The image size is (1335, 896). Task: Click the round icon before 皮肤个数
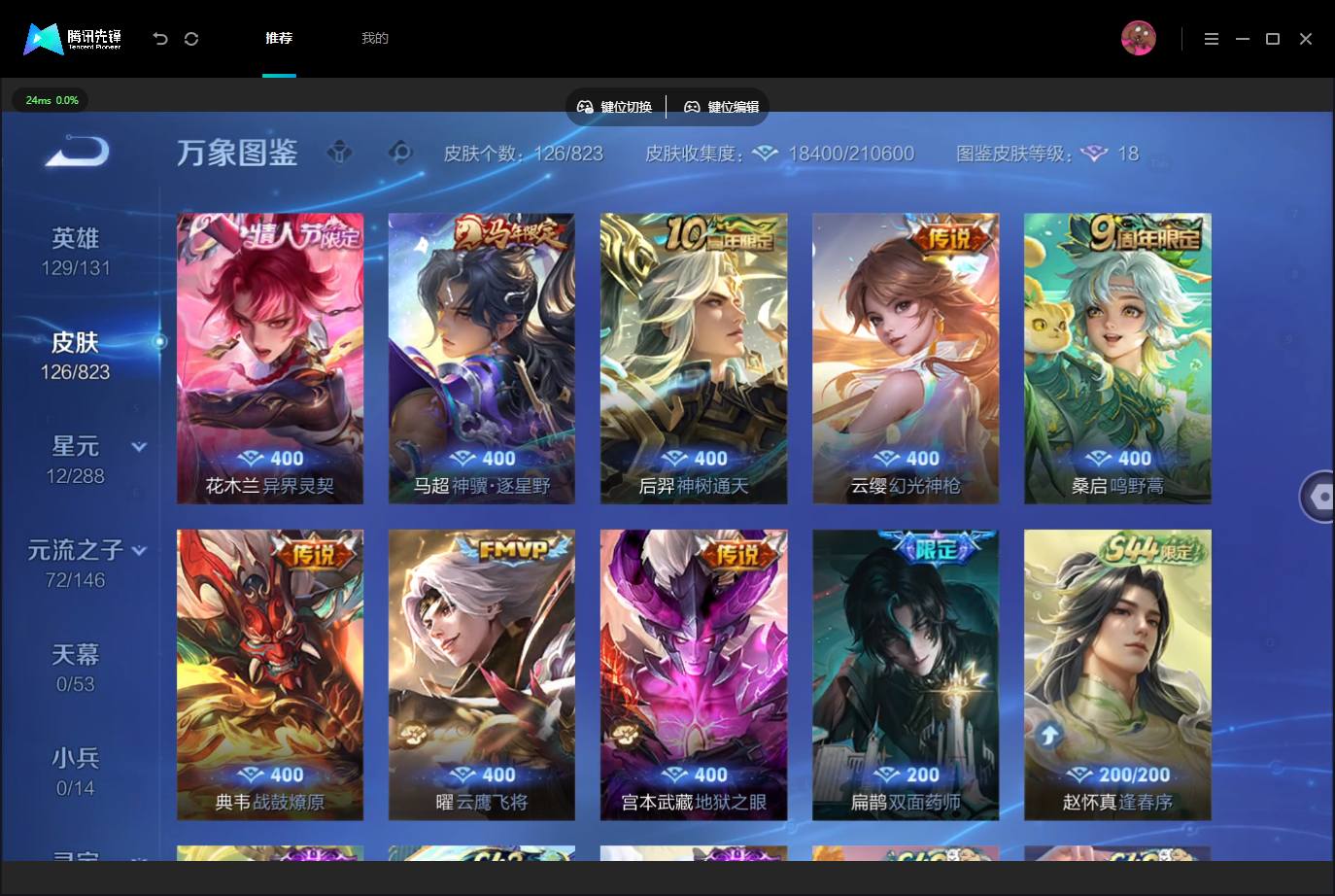400,153
